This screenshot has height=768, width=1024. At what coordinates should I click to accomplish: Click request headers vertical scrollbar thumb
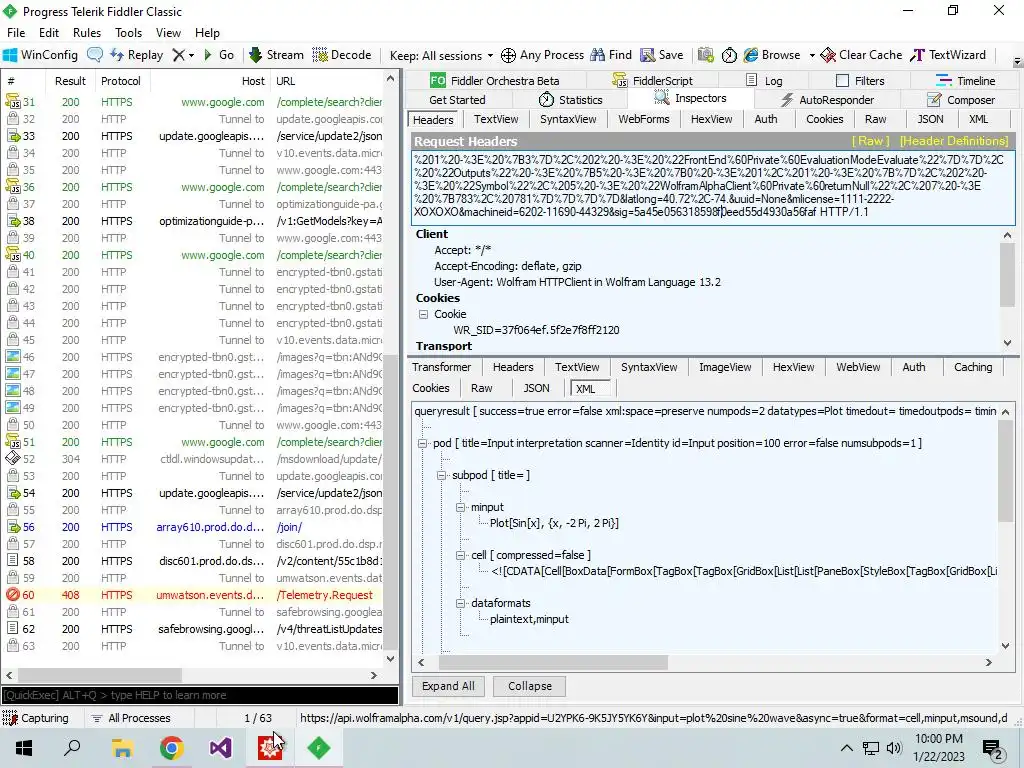(x=1007, y=274)
